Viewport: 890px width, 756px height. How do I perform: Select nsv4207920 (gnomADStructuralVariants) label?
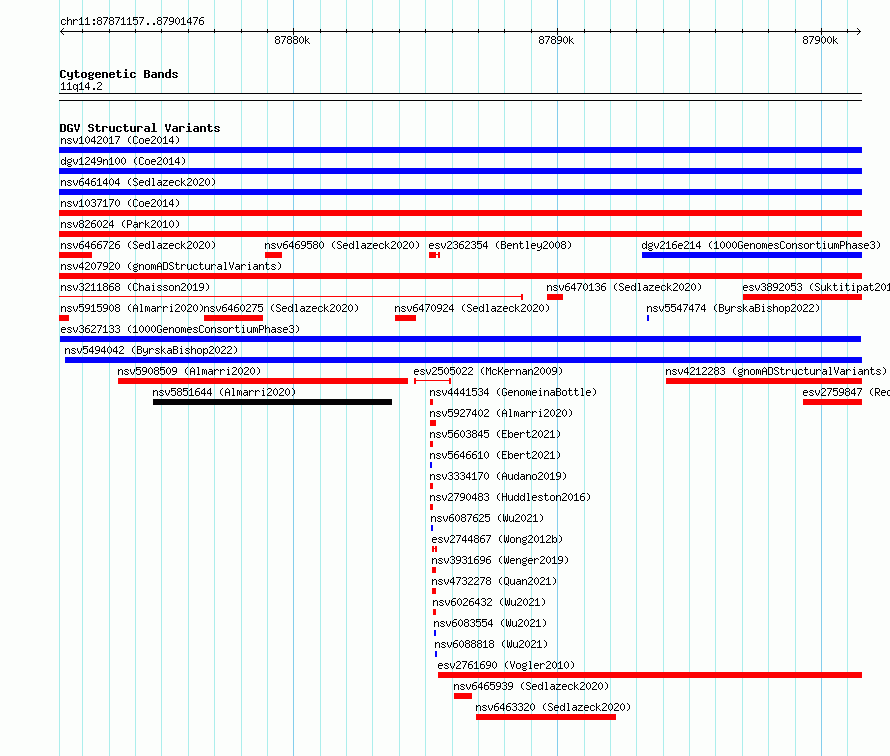[171, 266]
